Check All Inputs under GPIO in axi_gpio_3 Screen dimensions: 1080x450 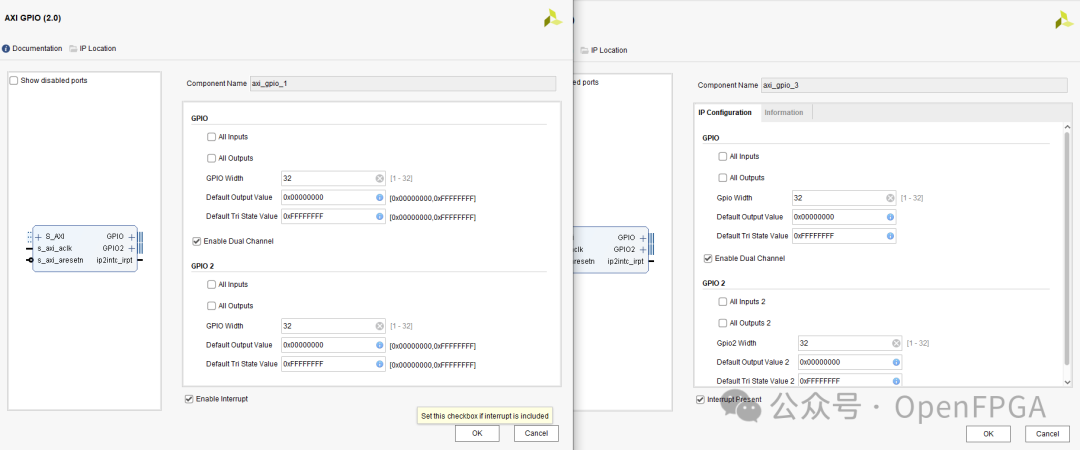coord(723,156)
